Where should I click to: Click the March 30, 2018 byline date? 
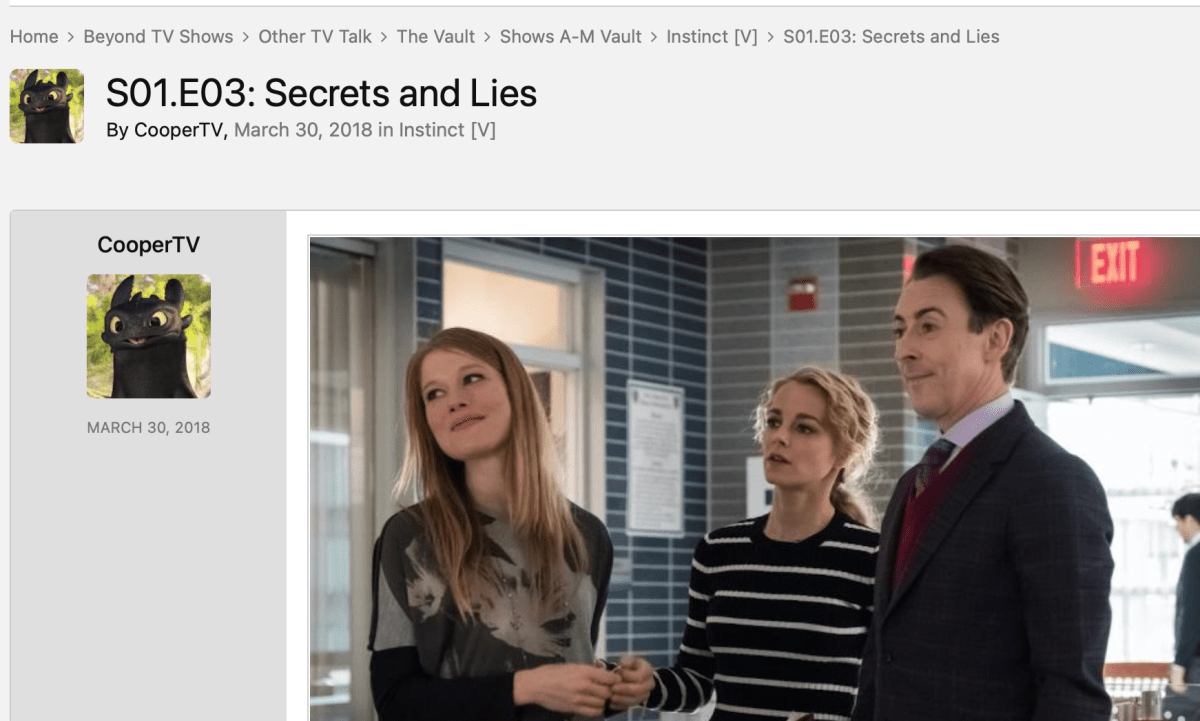point(303,130)
